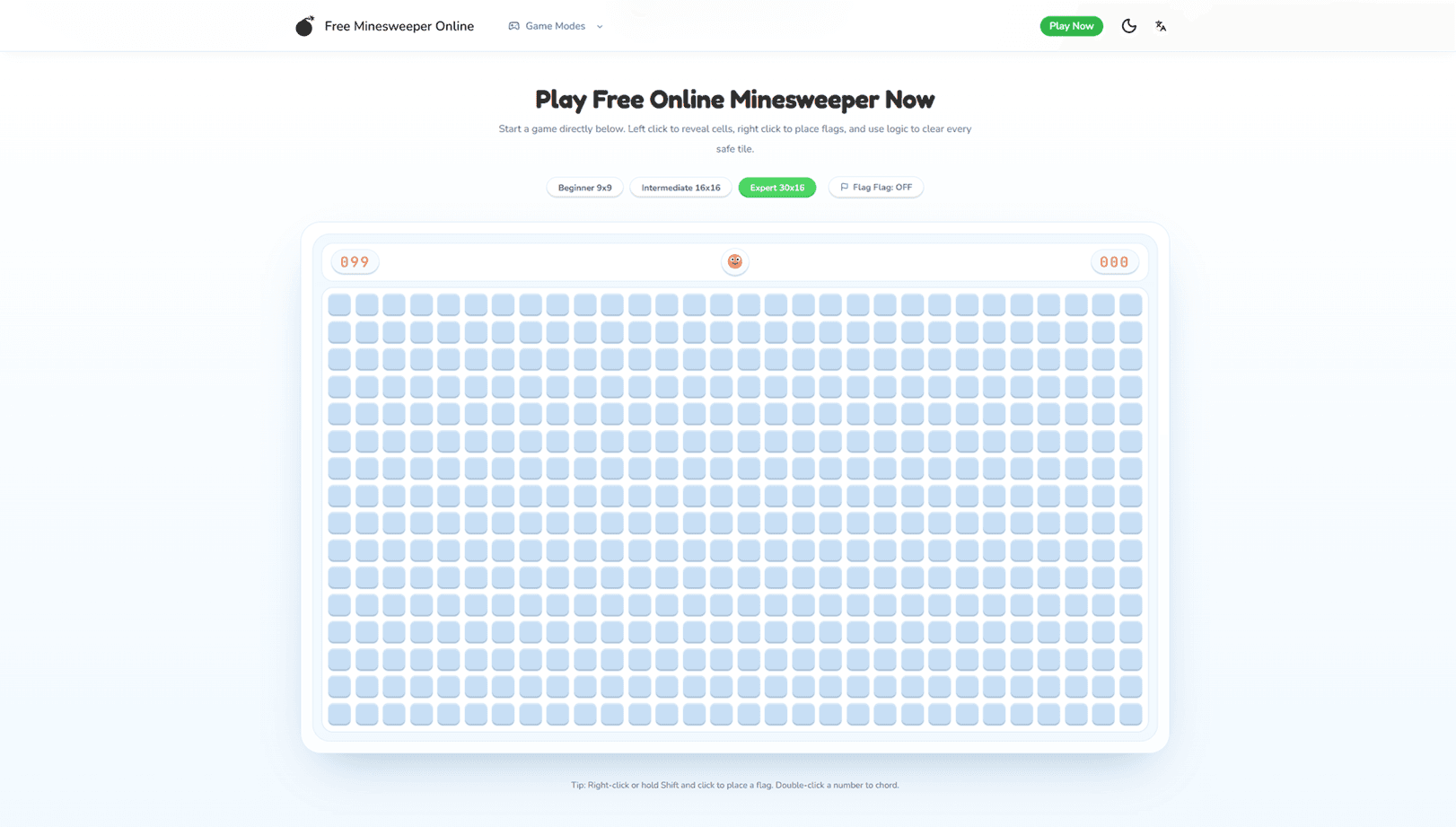The height and width of the screenshot is (827, 1456).
Task: Click the bomb logo icon
Action: (x=305, y=26)
